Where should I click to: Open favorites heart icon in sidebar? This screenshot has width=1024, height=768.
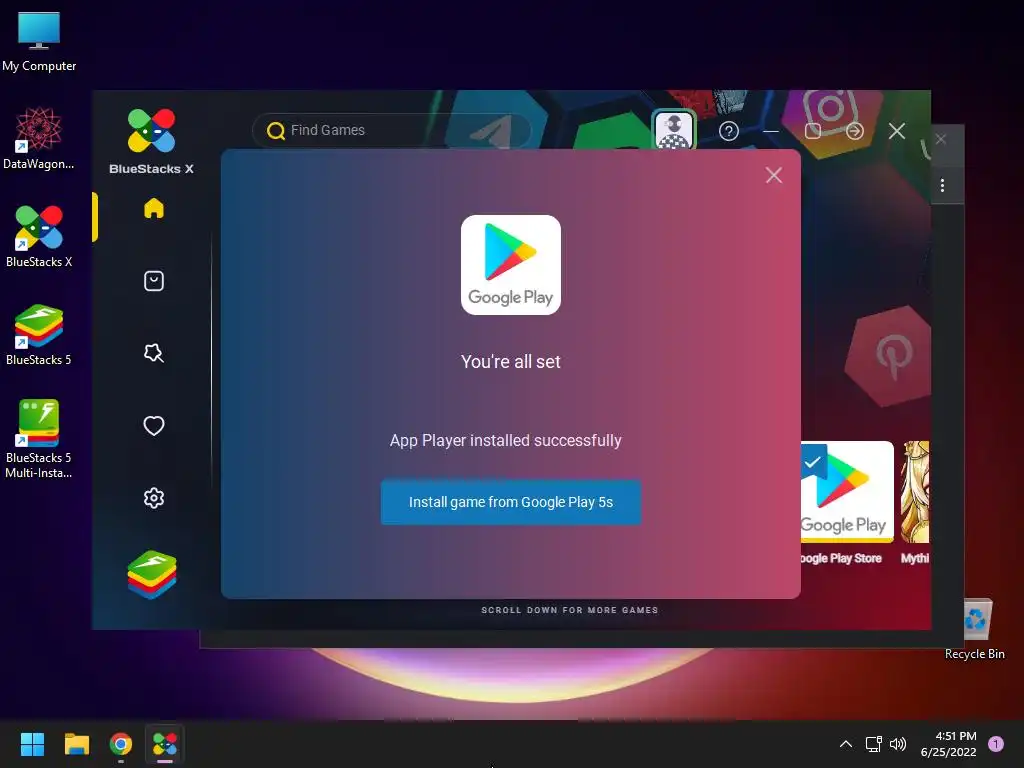(153, 426)
